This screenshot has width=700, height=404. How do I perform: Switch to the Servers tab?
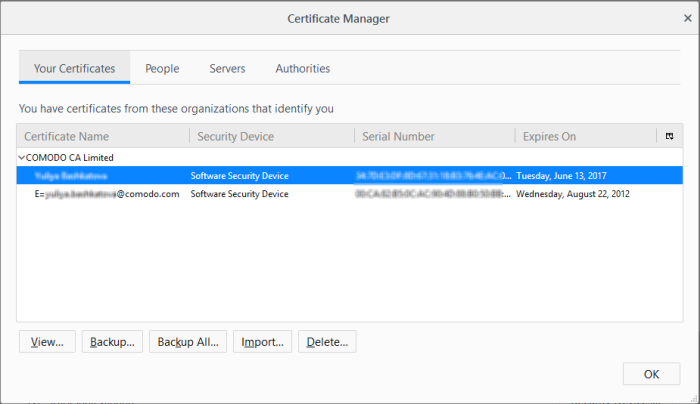227,69
